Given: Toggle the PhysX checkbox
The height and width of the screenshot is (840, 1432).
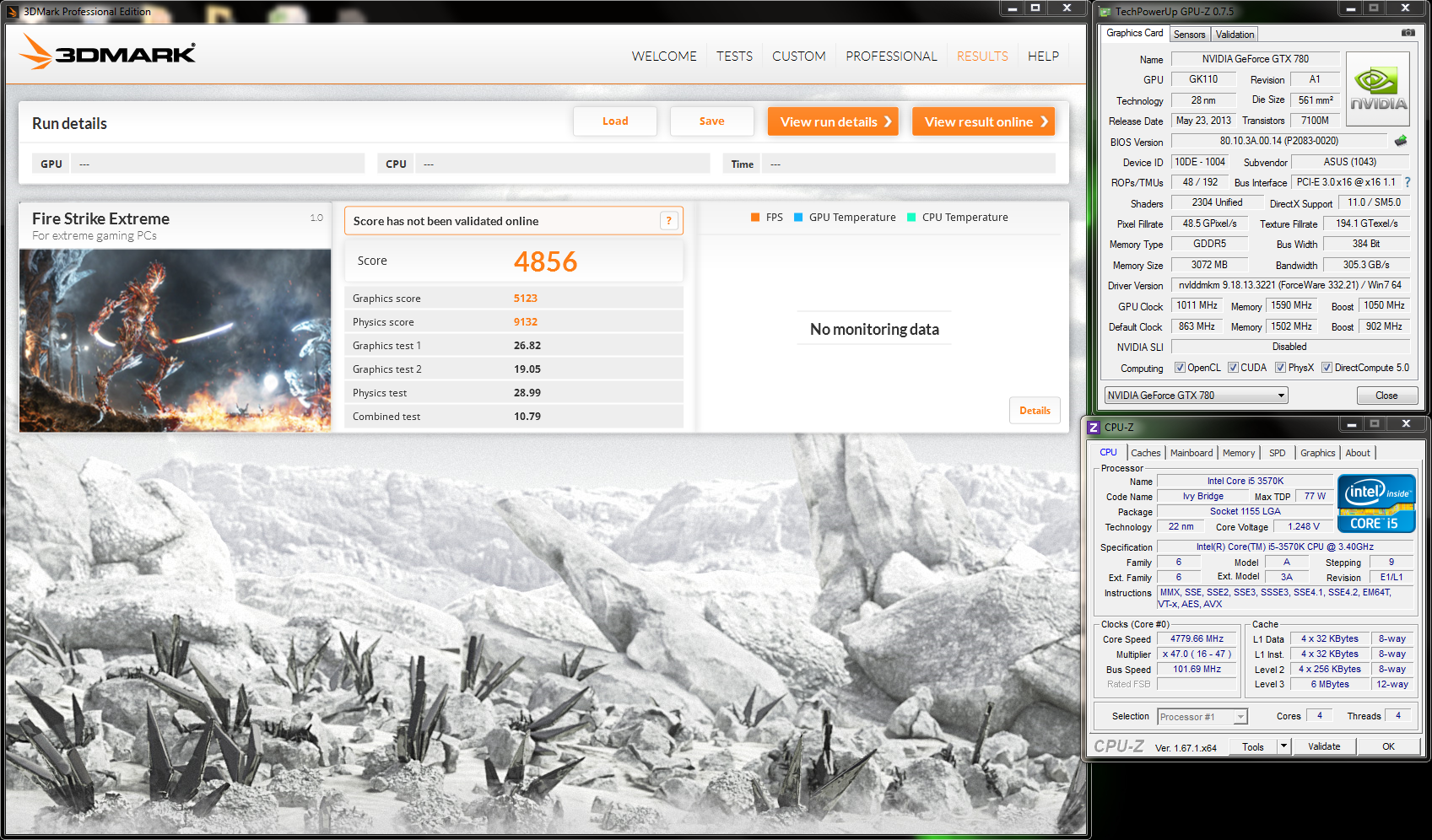Looking at the screenshot, I should click(x=1280, y=368).
